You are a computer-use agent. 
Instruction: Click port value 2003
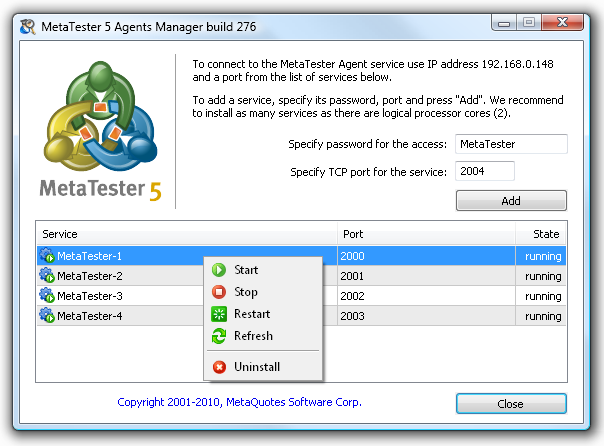[x=352, y=316]
